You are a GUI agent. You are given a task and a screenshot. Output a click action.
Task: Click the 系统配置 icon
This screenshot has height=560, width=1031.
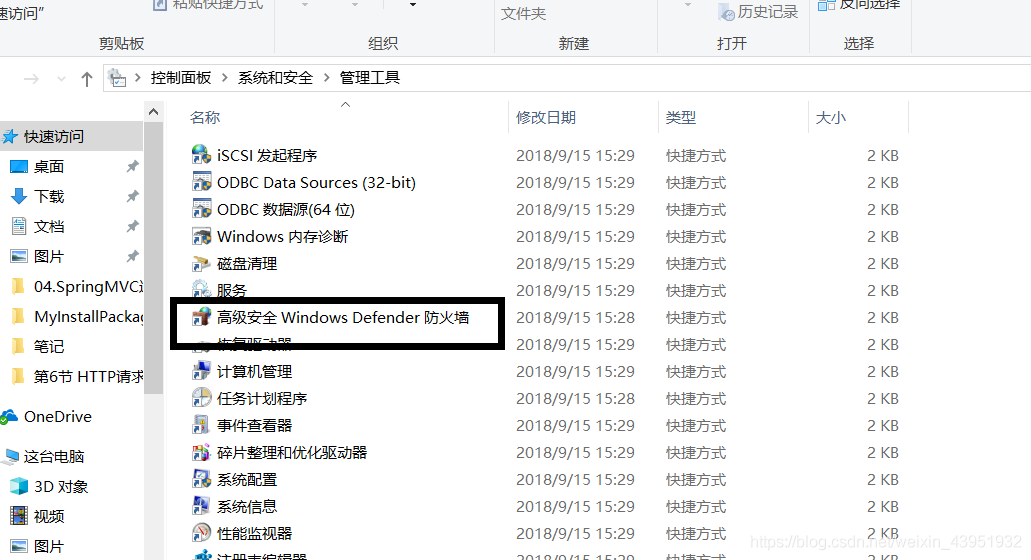(201, 478)
